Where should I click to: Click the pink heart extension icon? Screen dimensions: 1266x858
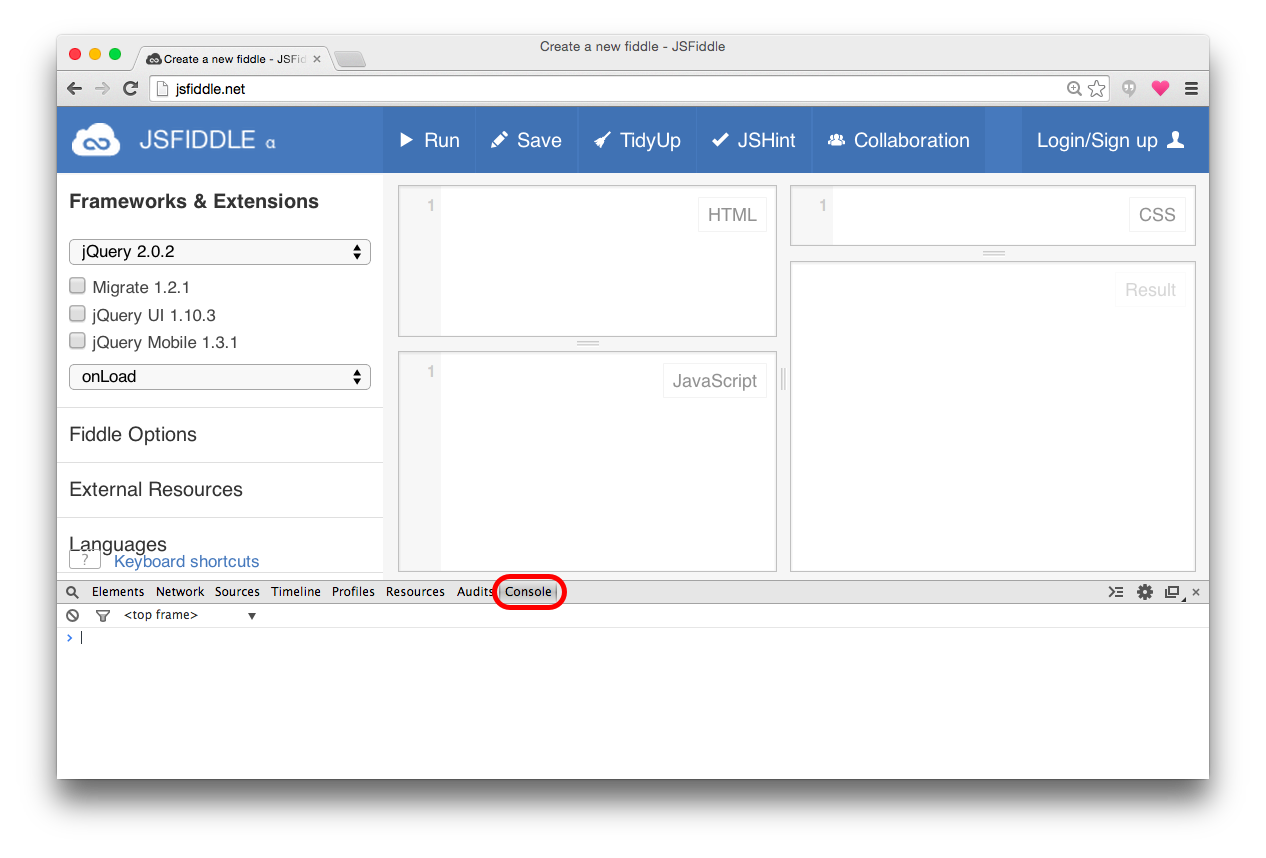(x=1160, y=88)
